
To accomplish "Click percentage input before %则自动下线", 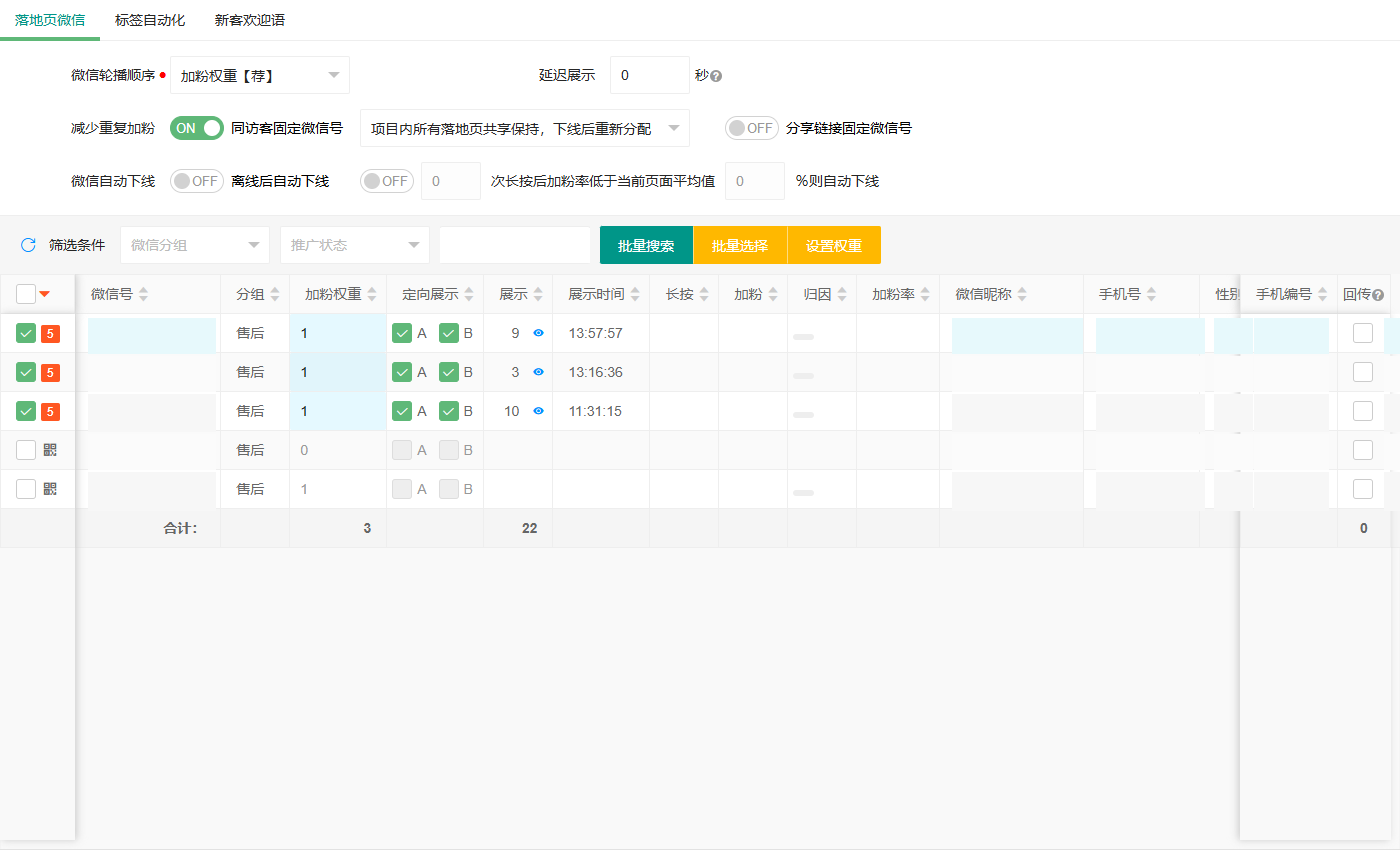I will [x=755, y=181].
